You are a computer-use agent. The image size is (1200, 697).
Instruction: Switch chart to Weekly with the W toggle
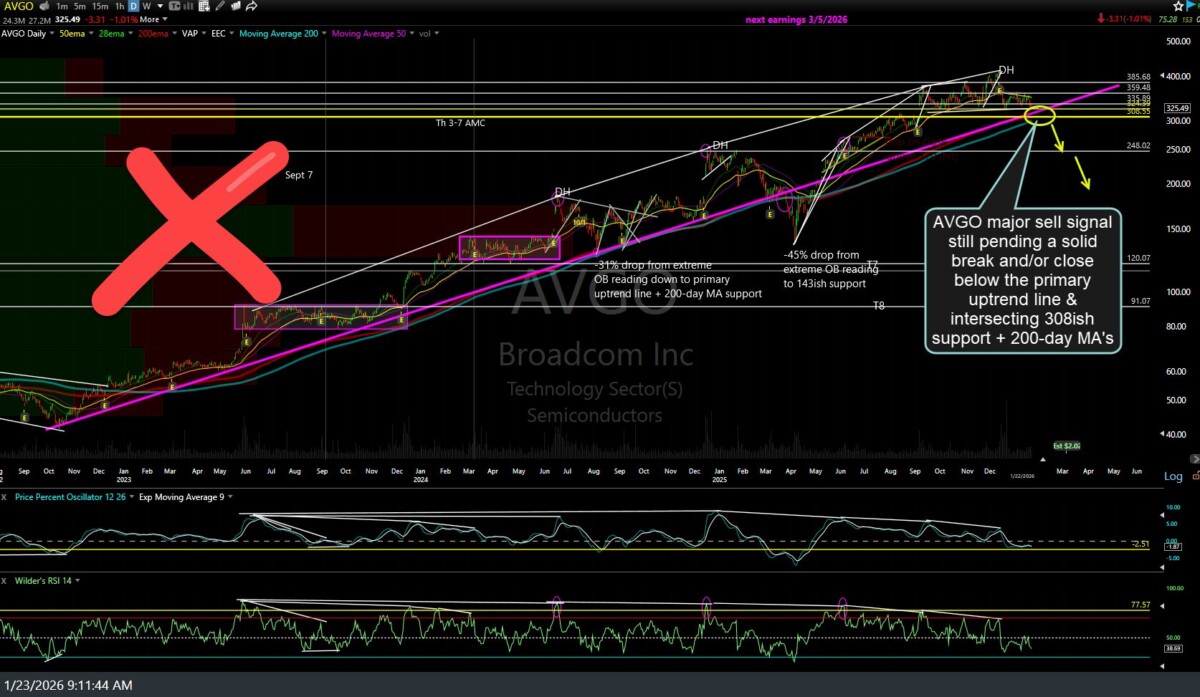pyautogui.click(x=146, y=5)
